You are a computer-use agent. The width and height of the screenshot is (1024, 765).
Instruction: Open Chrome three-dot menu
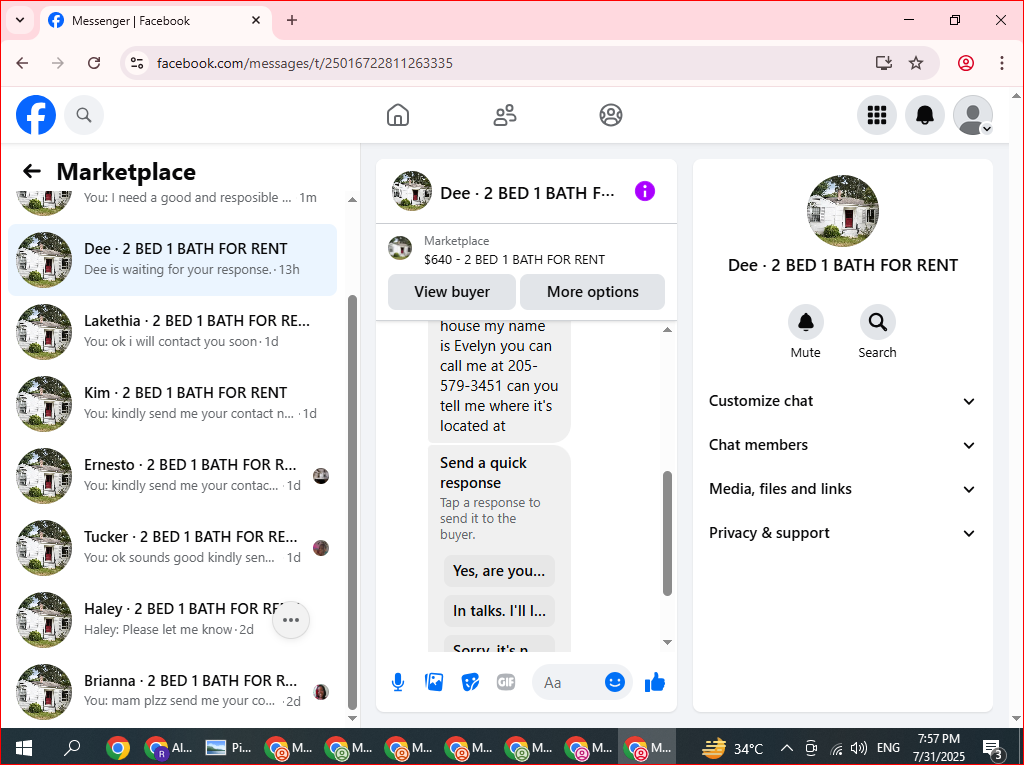click(1002, 63)
